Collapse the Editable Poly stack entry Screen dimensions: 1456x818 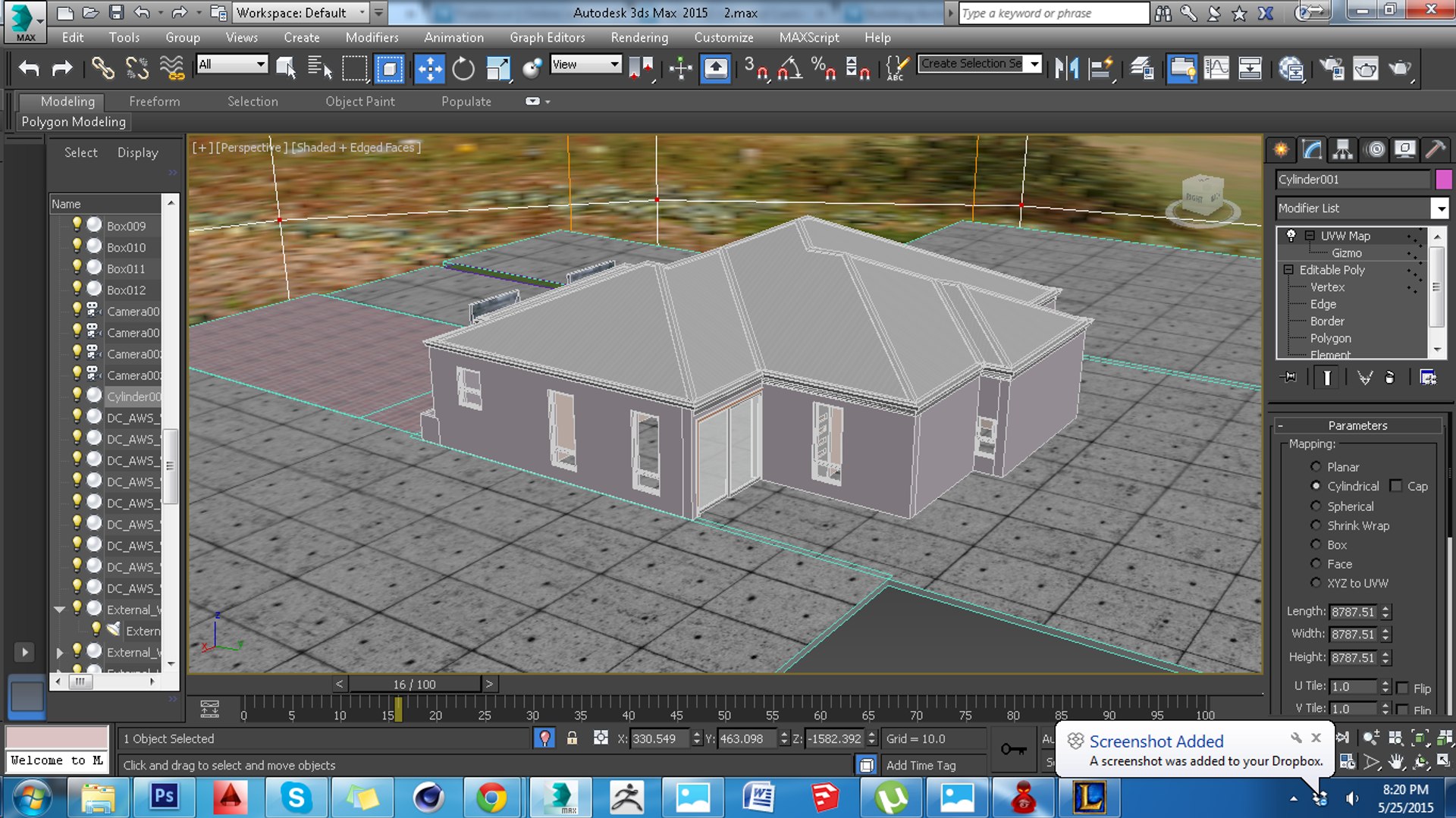pos(1288,270)
